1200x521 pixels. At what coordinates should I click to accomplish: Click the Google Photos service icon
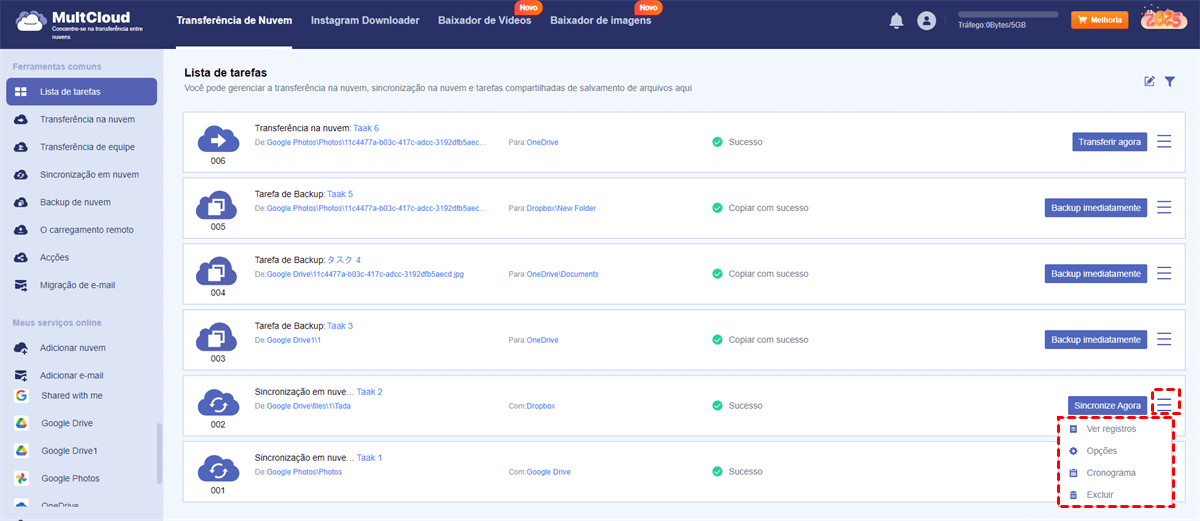(21, 479)
